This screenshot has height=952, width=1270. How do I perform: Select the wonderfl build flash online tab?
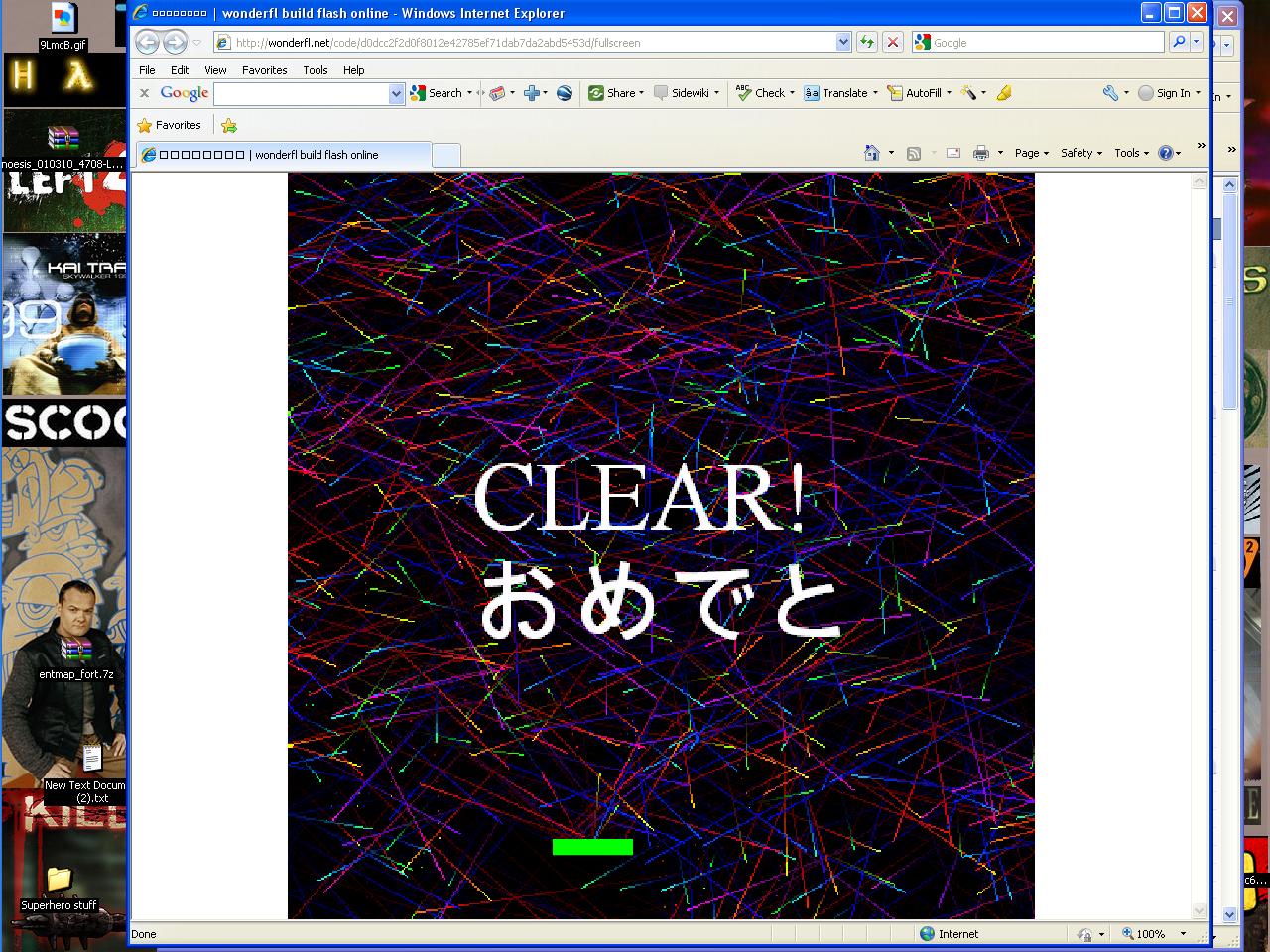point(283,155)
